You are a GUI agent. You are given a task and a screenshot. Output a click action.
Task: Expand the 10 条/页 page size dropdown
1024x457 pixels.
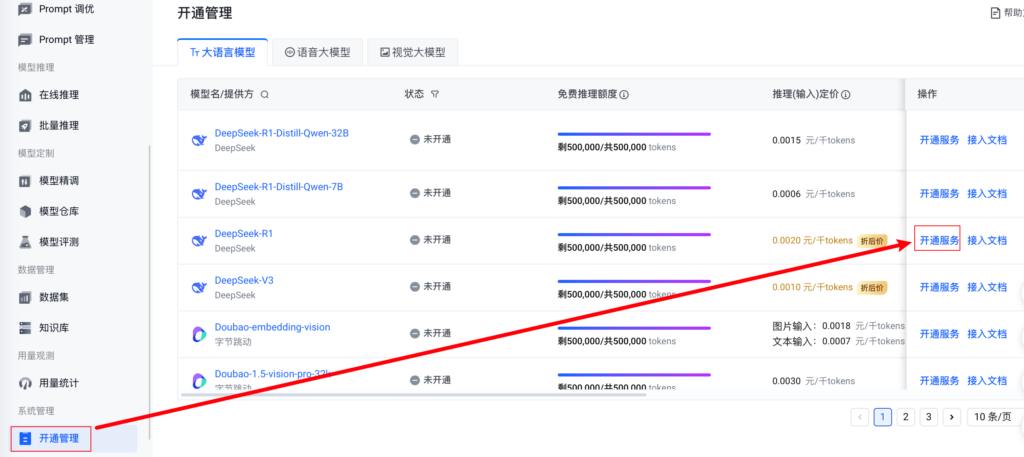click(994, 417)
